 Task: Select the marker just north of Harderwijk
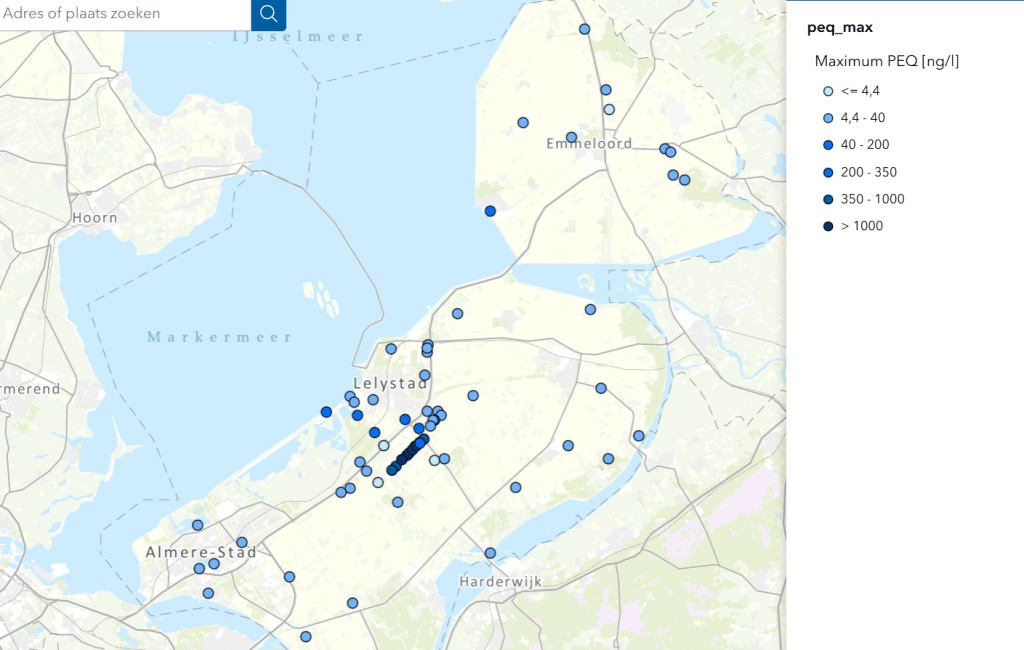point(490,553)
